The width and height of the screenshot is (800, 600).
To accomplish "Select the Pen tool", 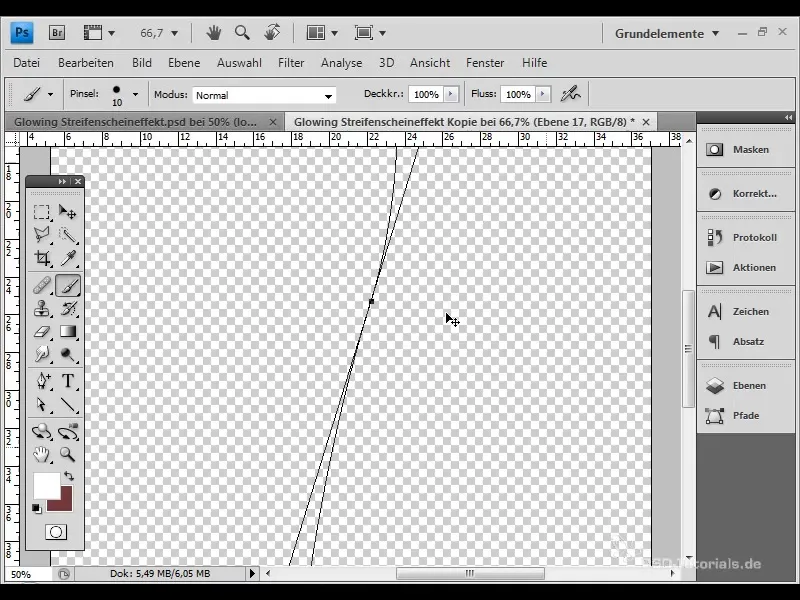I will [42, 381].
